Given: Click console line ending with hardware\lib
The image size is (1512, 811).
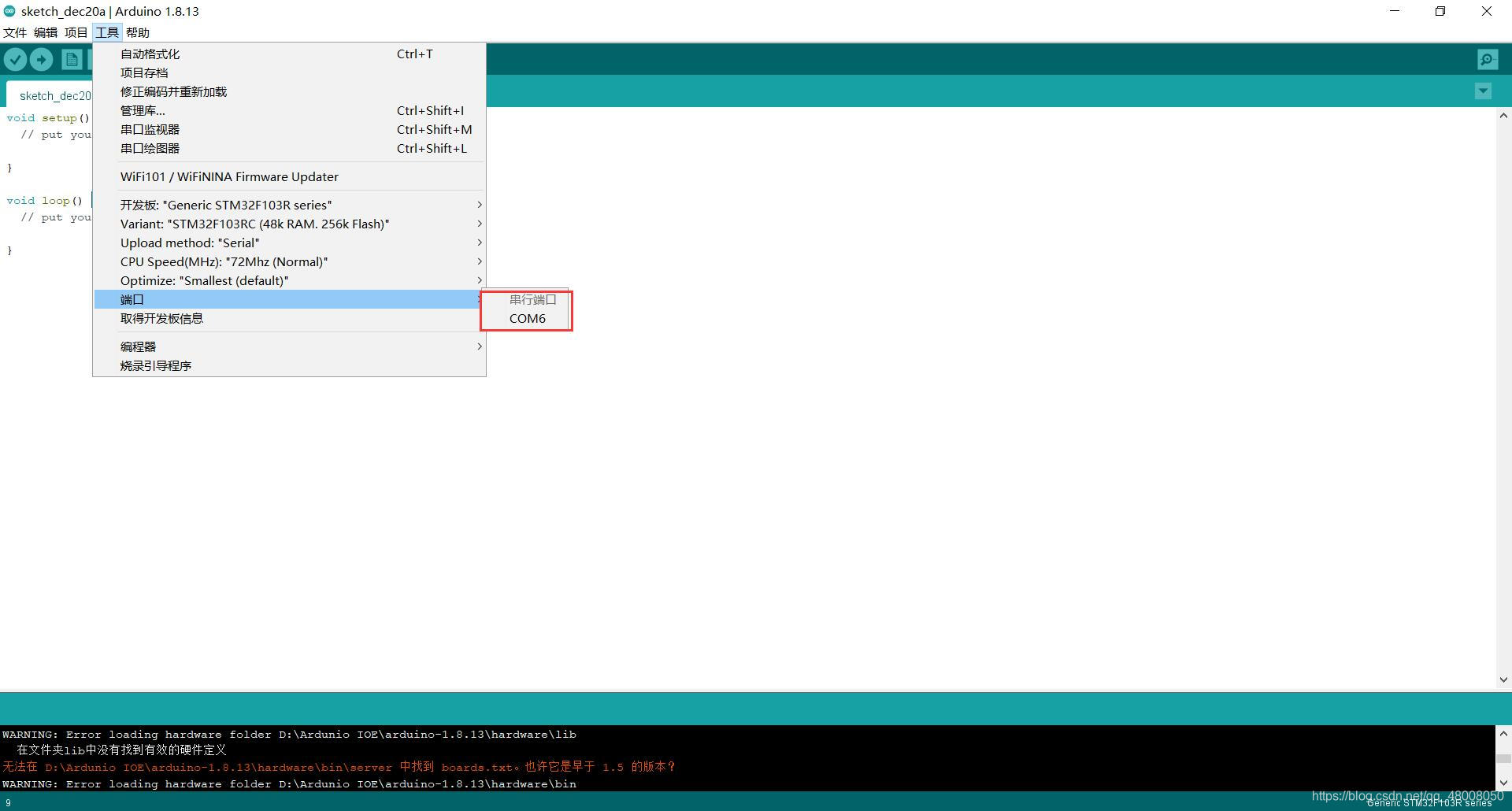Looking at the screenshot, I should [289, 735].
